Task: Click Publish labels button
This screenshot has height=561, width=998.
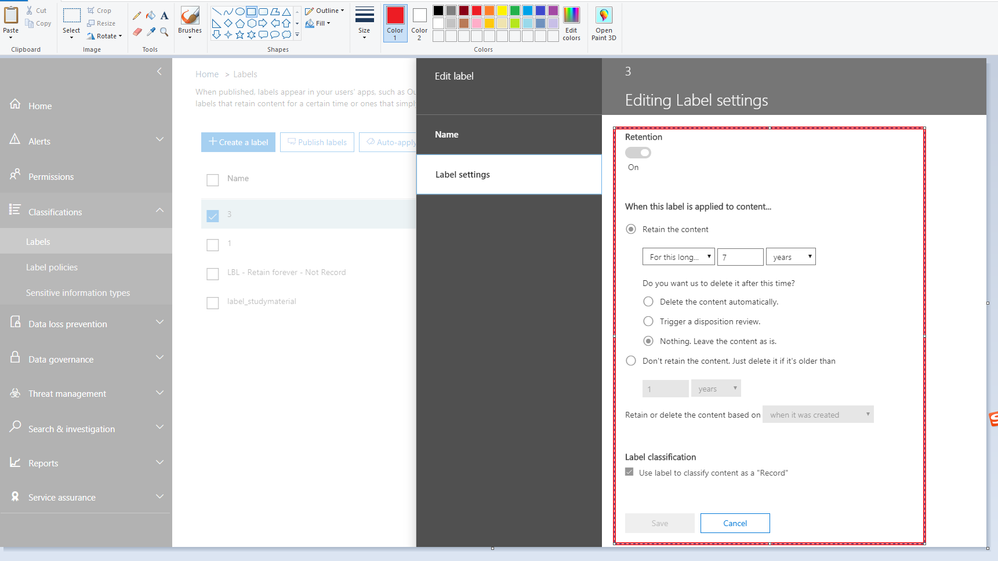Action: click(x=317, y=142)
